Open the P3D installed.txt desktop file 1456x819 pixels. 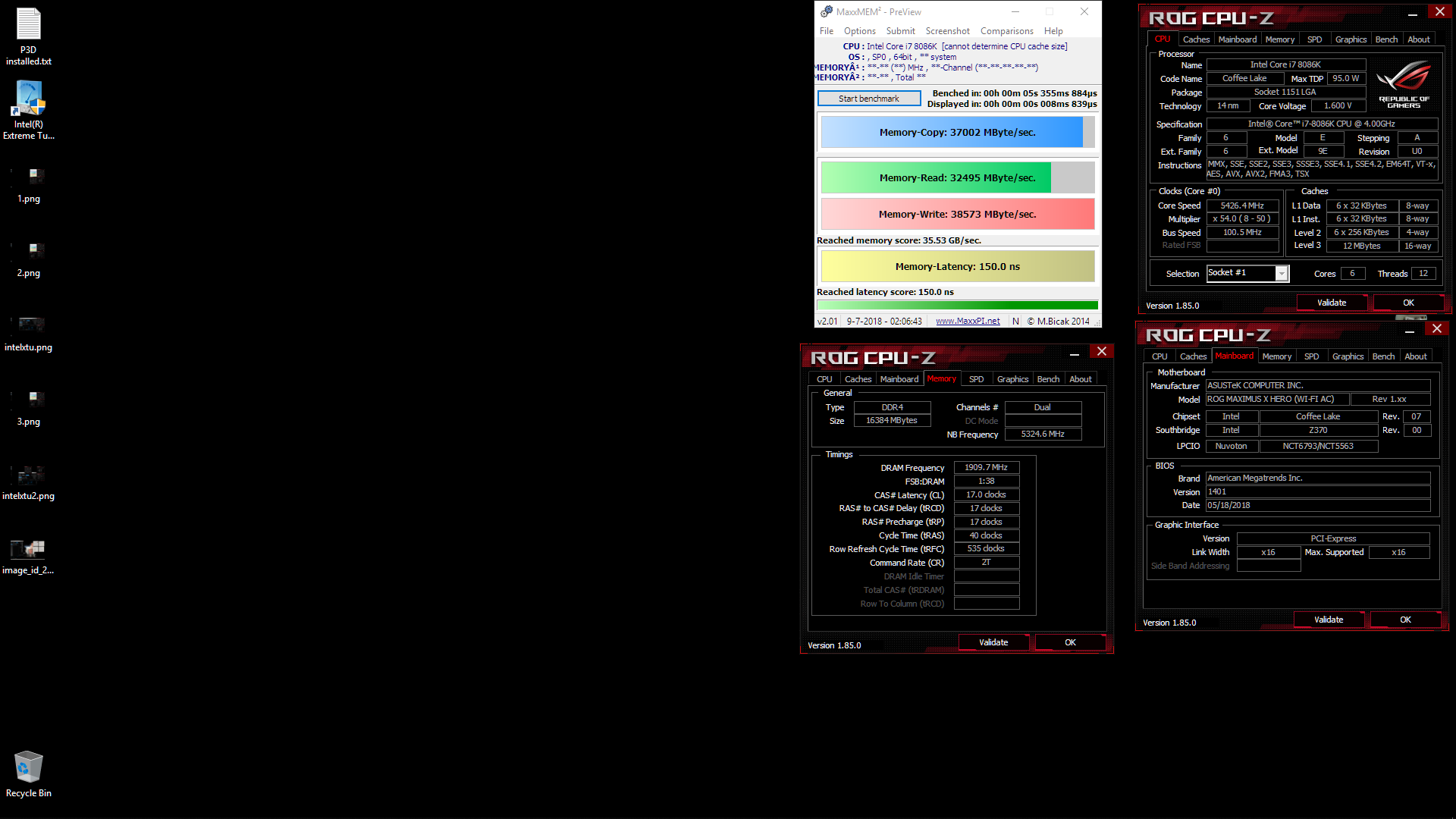tap(29, 36)
